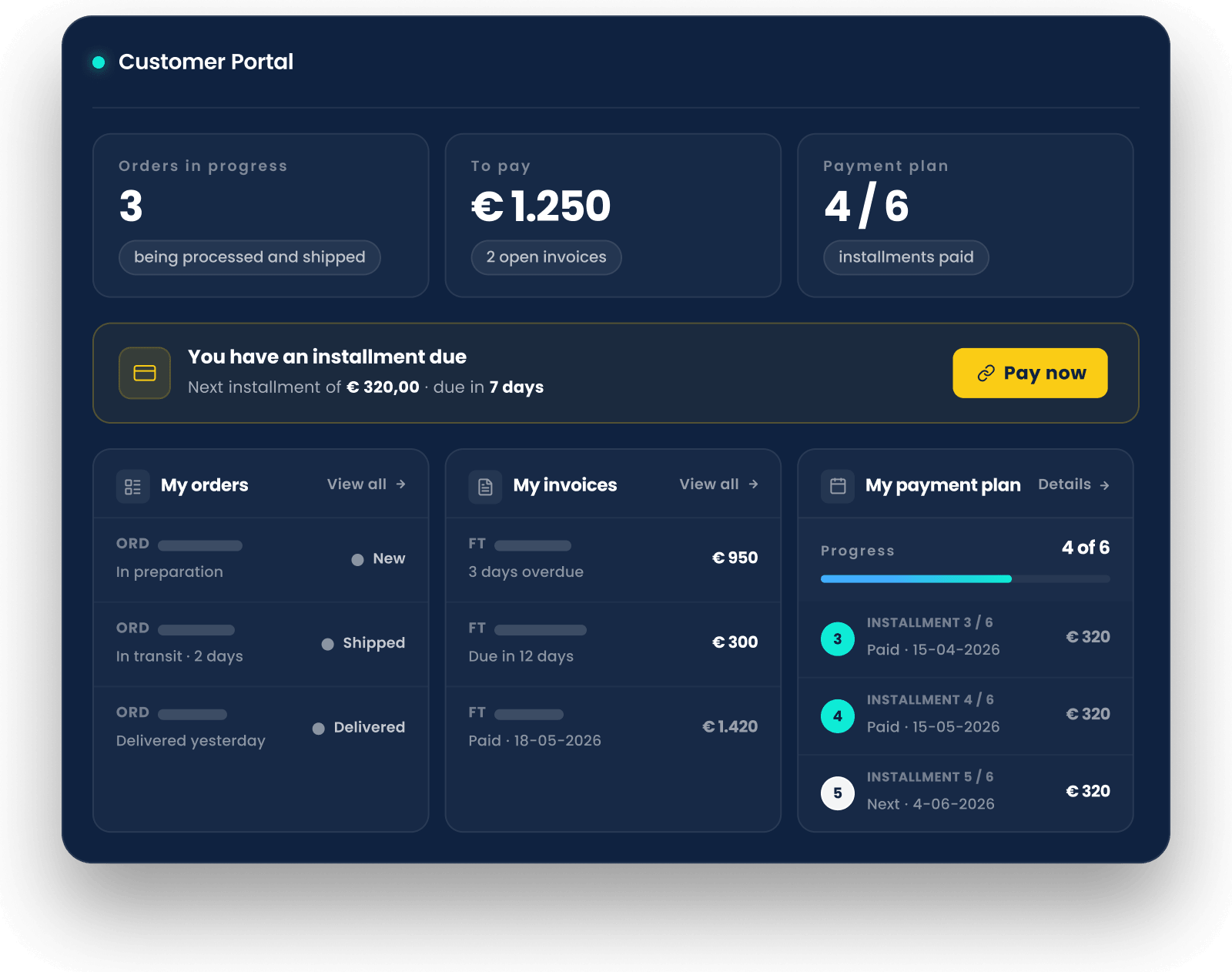This screenshot has width=1232, height=972.
Task: Click the € 320,00 amount in banner
Action: click(x=383, y=387)
